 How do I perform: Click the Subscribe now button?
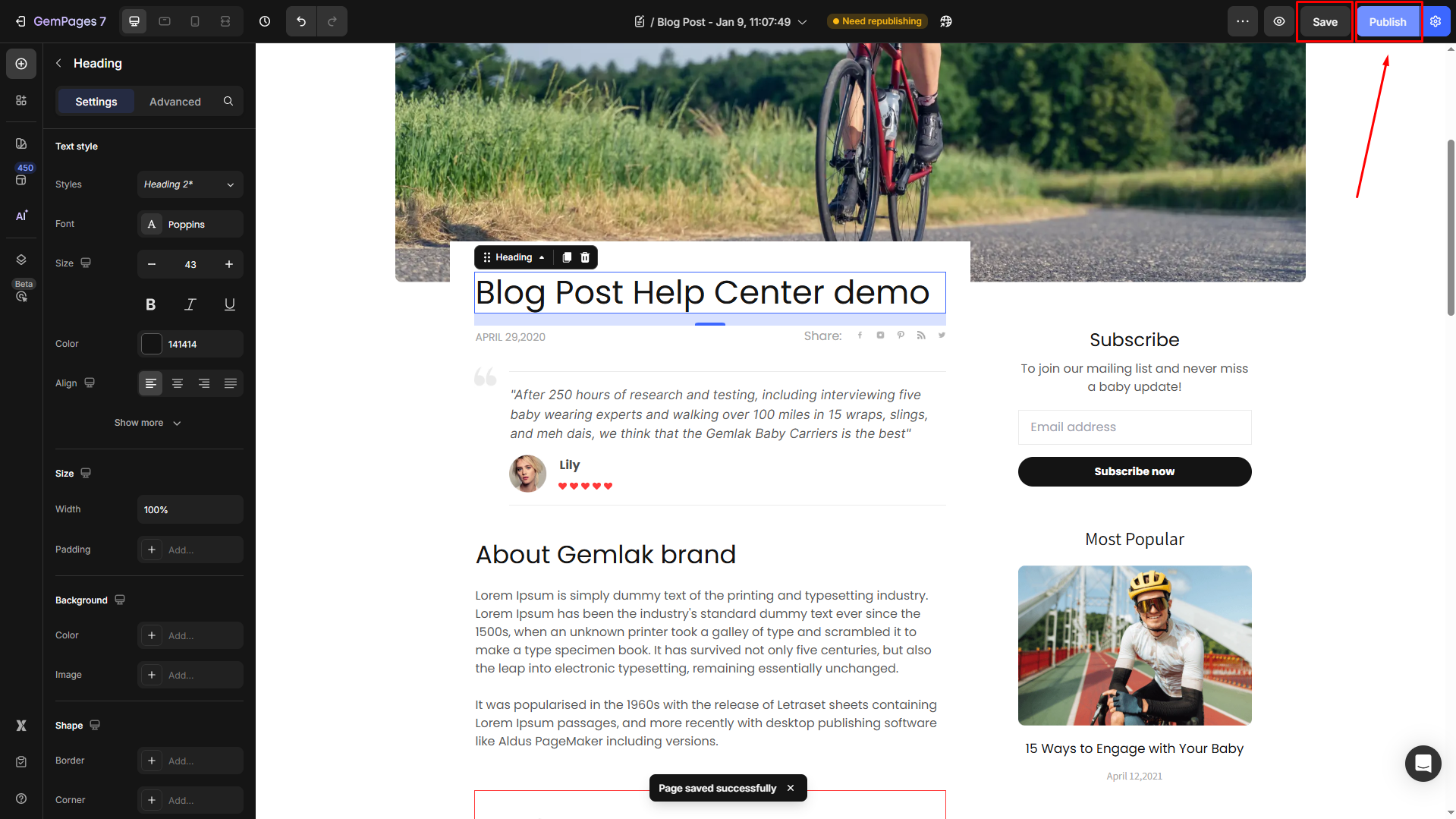1134,471
